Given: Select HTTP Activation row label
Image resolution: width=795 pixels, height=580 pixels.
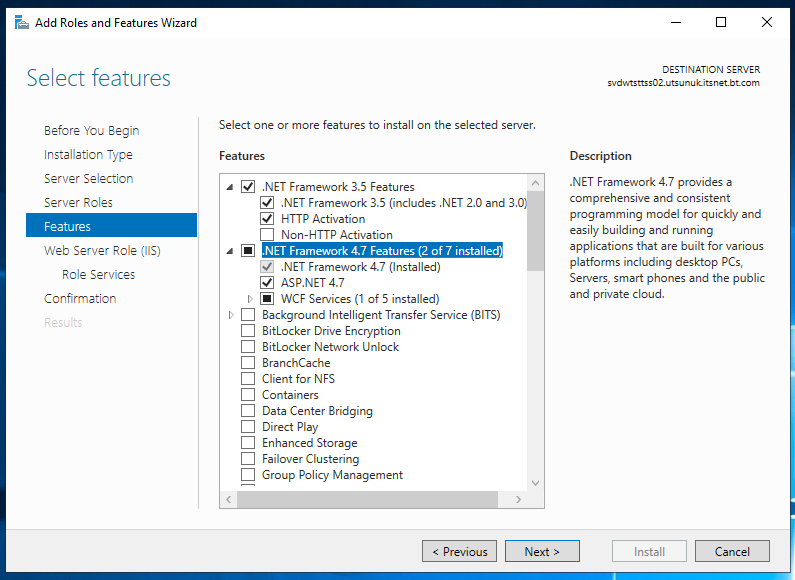Looking at the screenshot, I should (x=323, y=219).
